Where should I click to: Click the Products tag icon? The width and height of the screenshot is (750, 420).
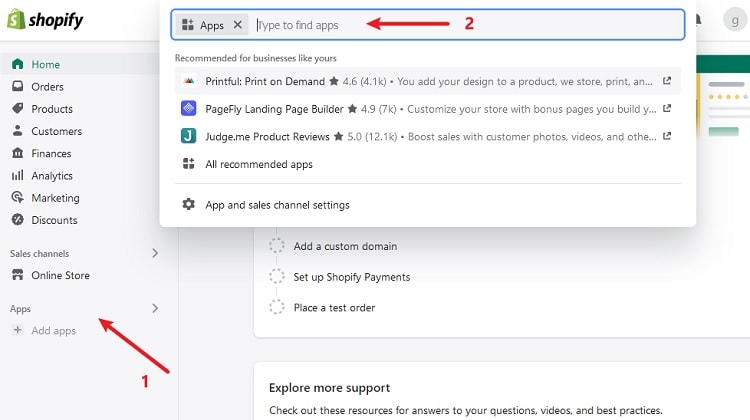point(18,108)
